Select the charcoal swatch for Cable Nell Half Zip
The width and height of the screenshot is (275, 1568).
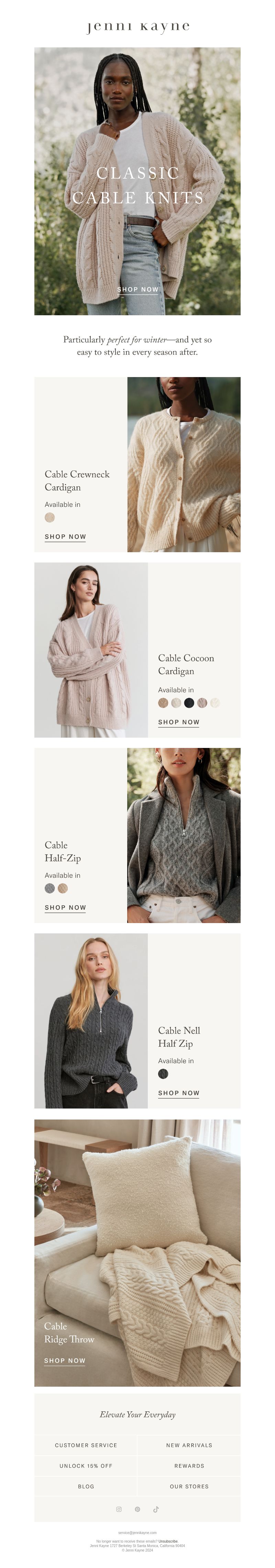coord(163,1074)
